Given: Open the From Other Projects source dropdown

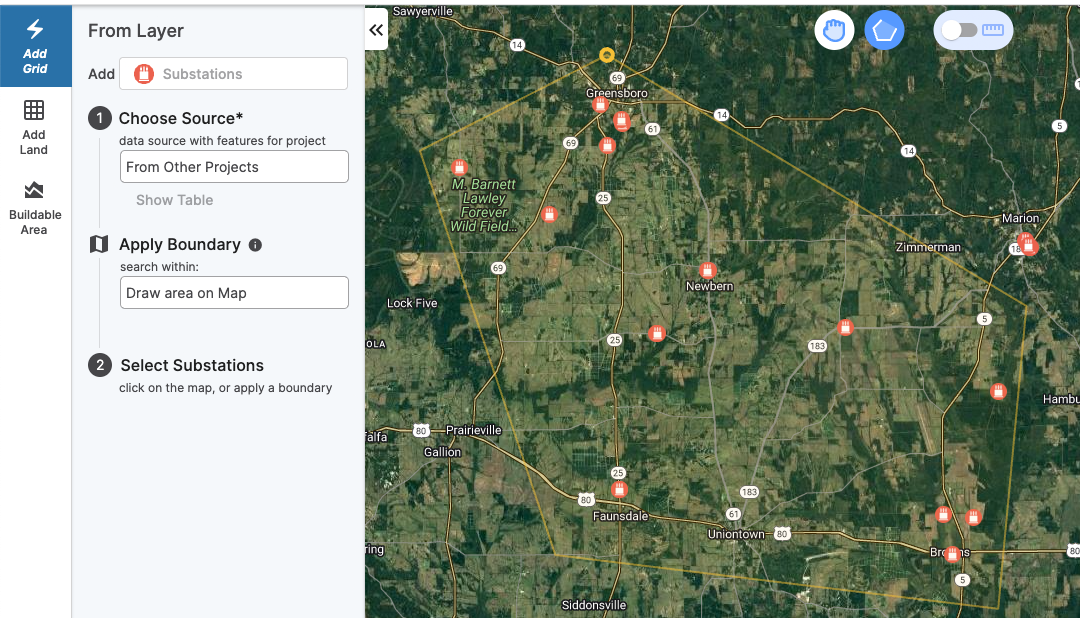Looking at the screenshot, I should coord(234,167).
